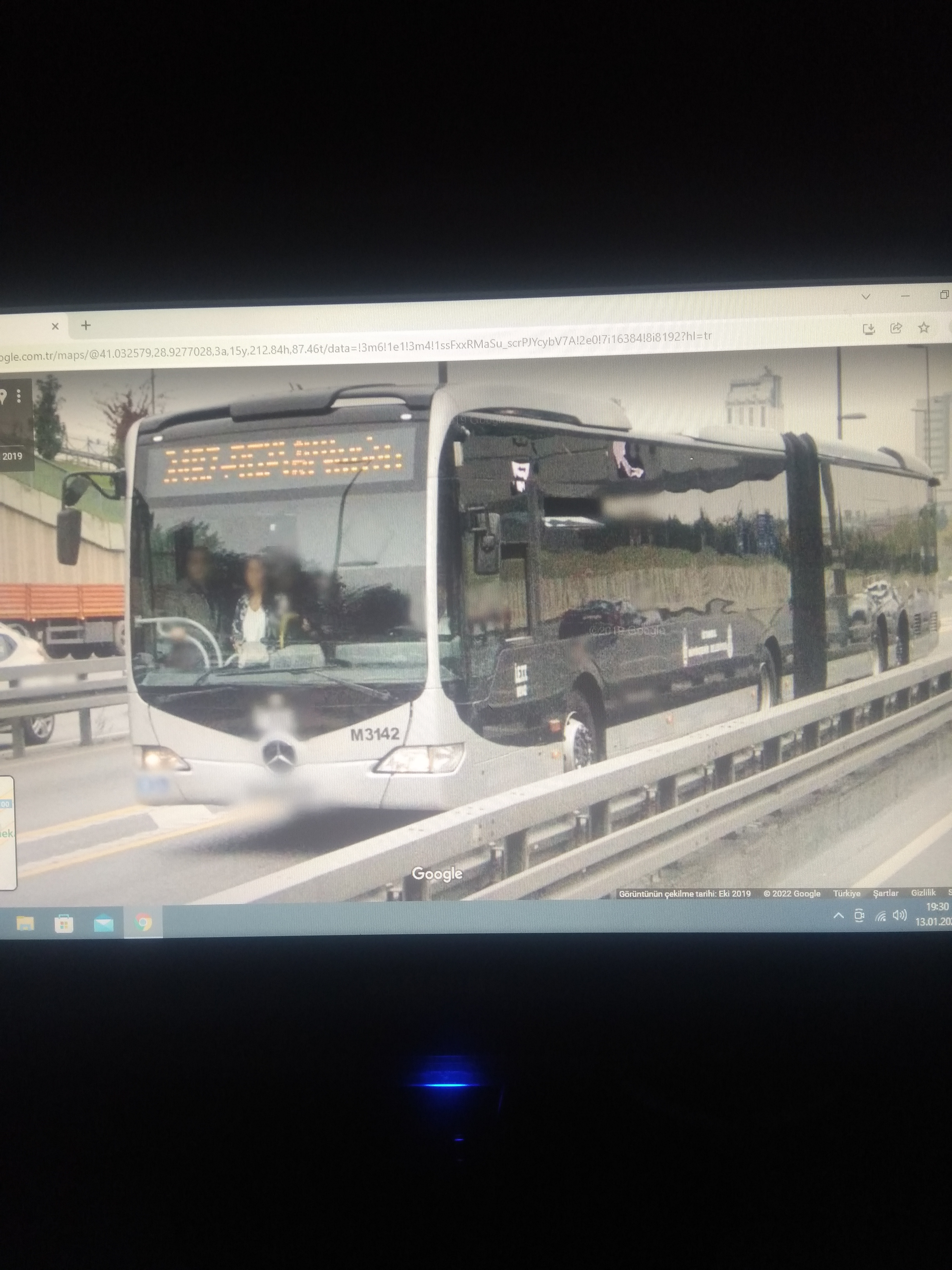
Task: Click the Türkiye link
Action: tap(846, 893)
